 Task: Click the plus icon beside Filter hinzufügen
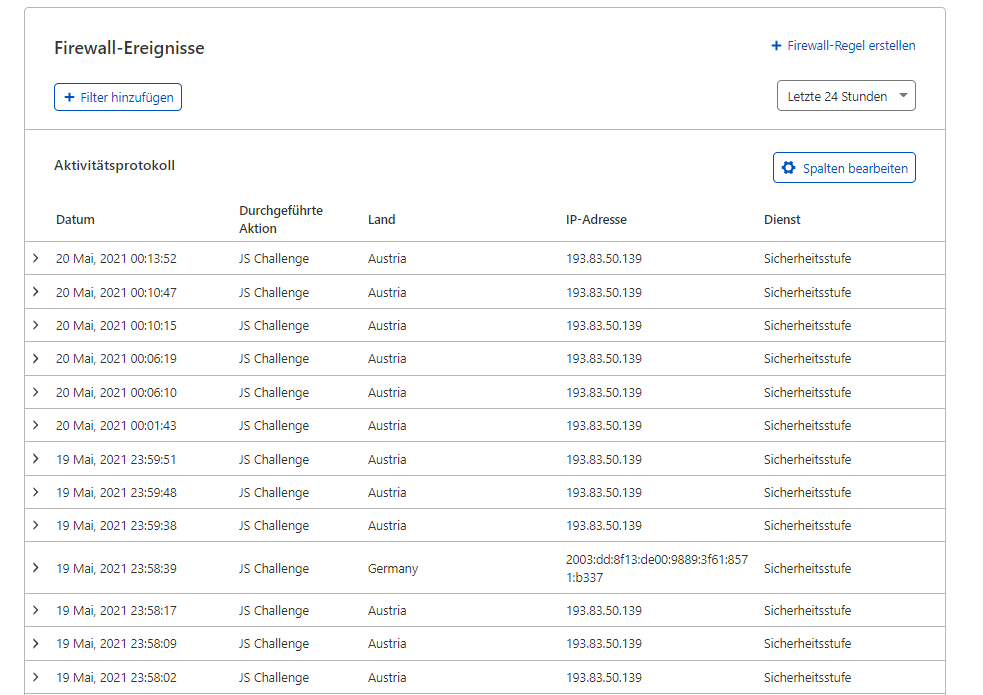[x=69, y=97]
